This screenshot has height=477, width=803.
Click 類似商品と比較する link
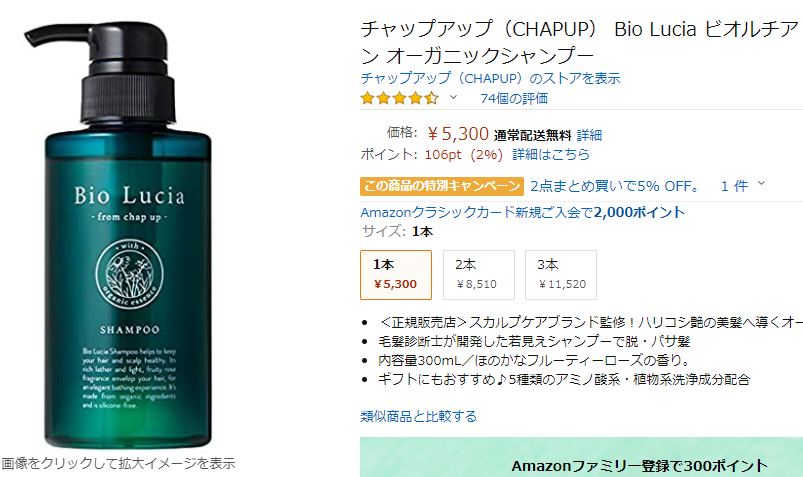pos(418,416)
